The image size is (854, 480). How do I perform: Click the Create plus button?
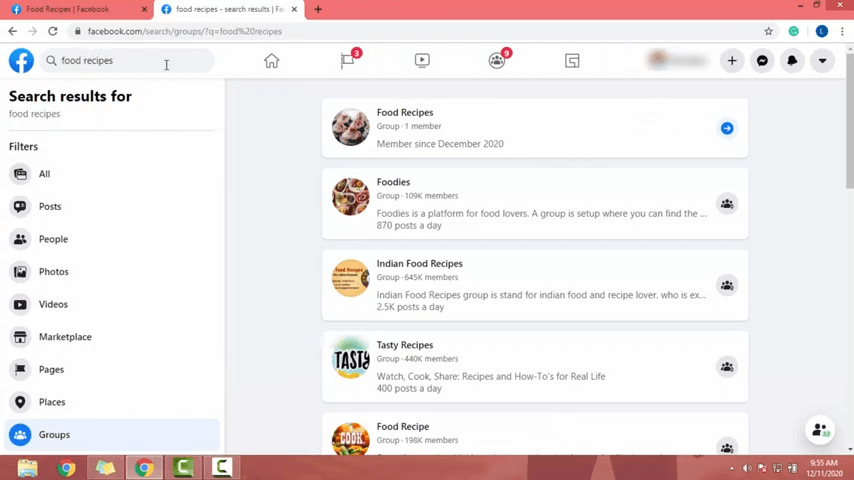click(x=732, y=60)
